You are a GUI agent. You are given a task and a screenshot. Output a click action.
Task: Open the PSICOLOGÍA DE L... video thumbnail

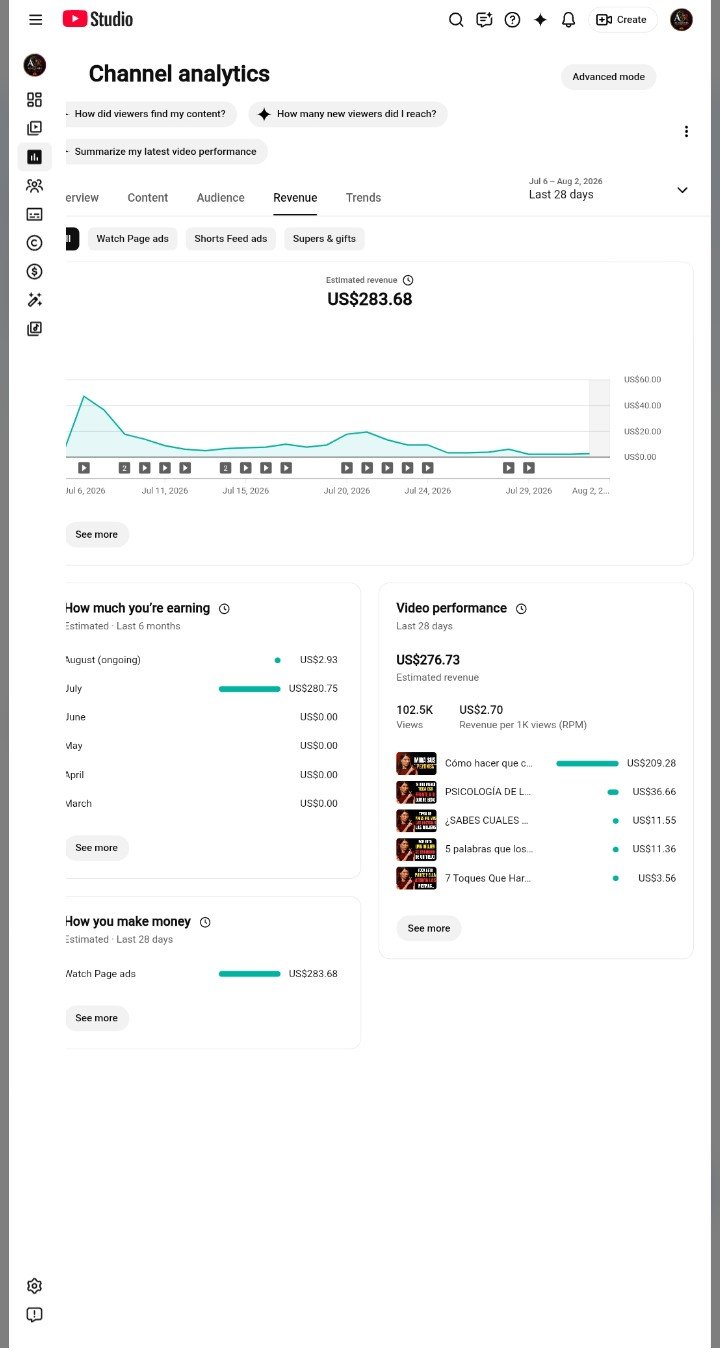(416, 792)
